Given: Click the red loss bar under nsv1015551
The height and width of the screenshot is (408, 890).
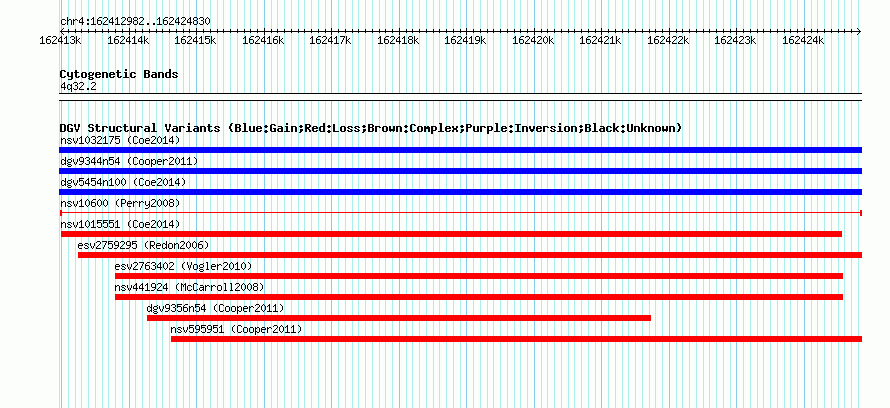Looking at the screenshot, I should point(451,234).
